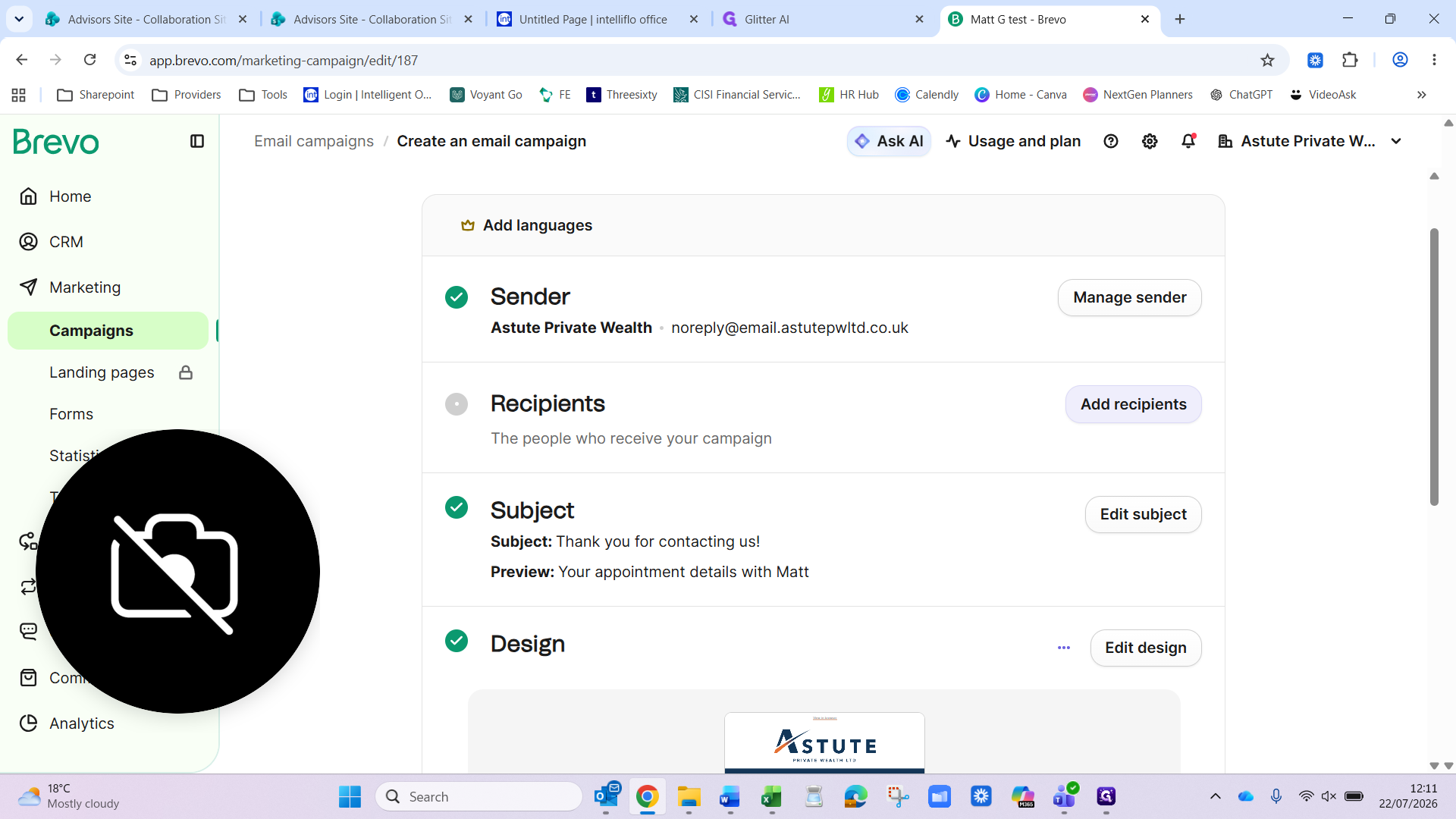Image resolution: width=1456 pixels, height=819 pixels.
Task: Open Landing pages in the sidebar
Action: (102, 372)
